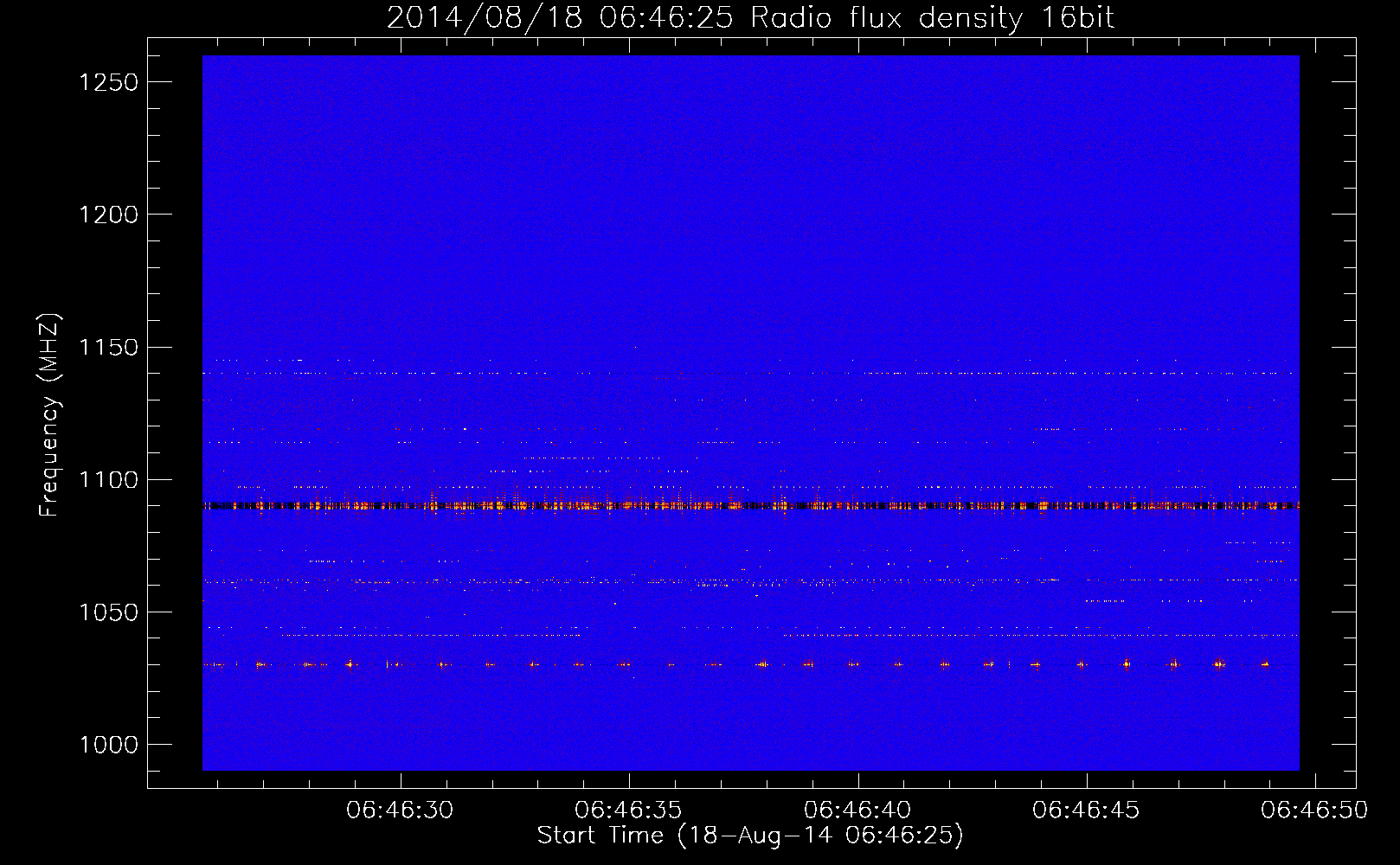Click the 1150 frequency tick label
Screen dimensions: 1400x865
(x=109, y=348)
